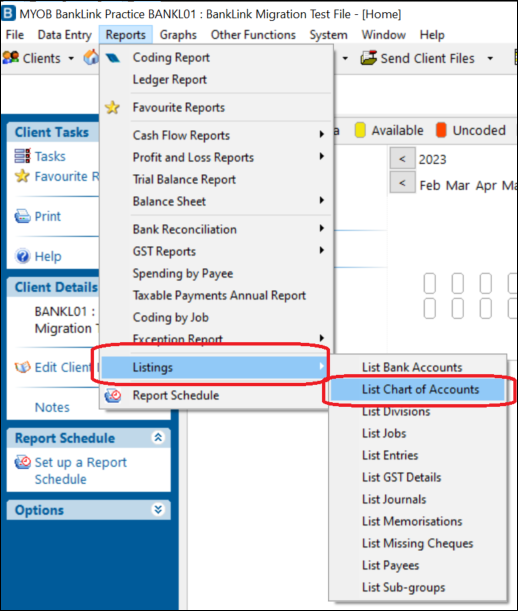Open the Send Client Files dropdown arrow
Viewport: 518px width, 611px height.
pyautogui.click(x=490, y=58)
